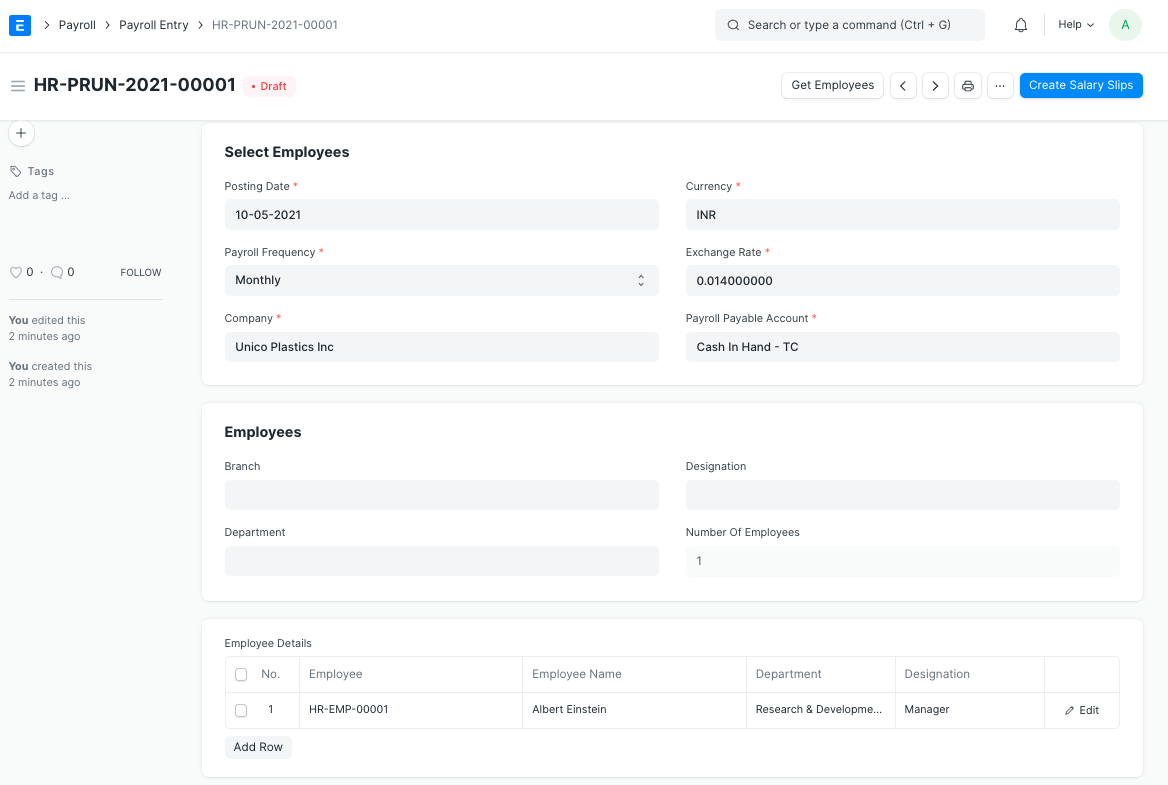1168x785 pixels.
Task: Click the Get Employees button
Action: pos(832,85)
